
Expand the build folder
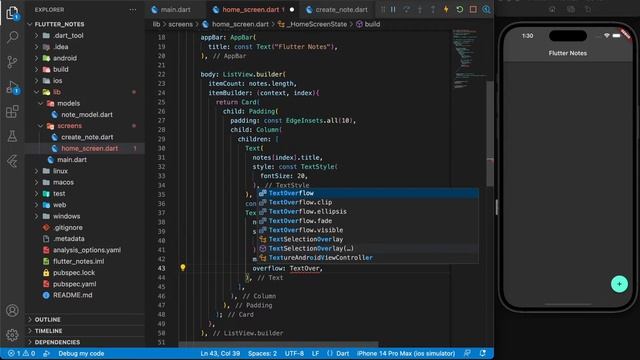pos(60,69)
